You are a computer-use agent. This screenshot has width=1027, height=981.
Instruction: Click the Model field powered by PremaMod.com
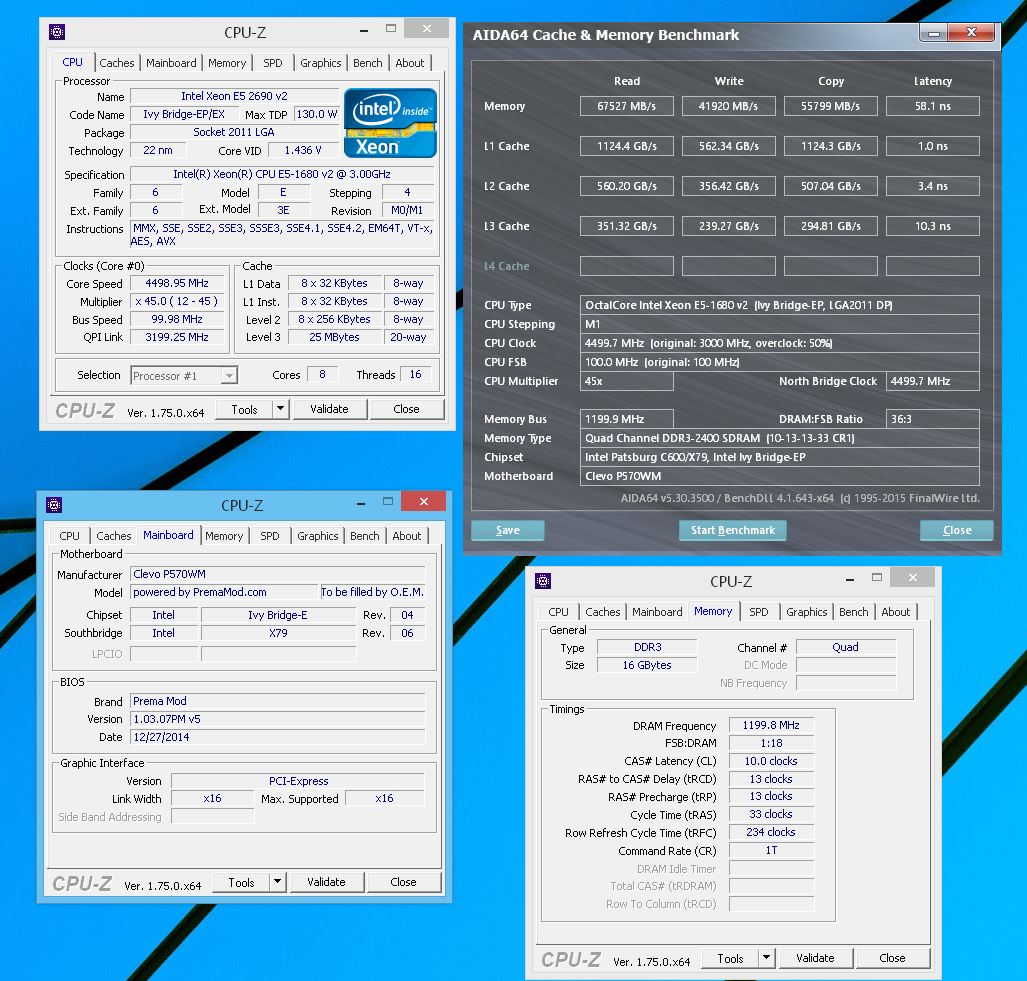click(x=224, y=592)
